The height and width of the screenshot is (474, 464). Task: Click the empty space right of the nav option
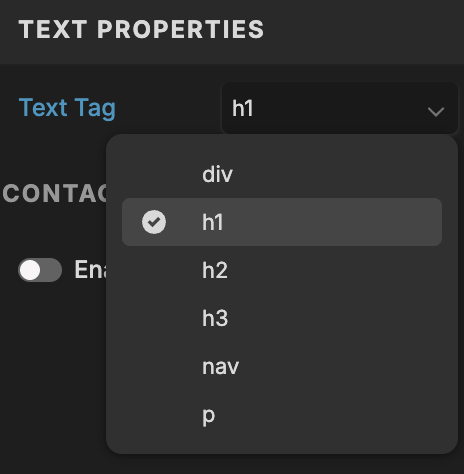pyautogui.click(x=340, y=366)
